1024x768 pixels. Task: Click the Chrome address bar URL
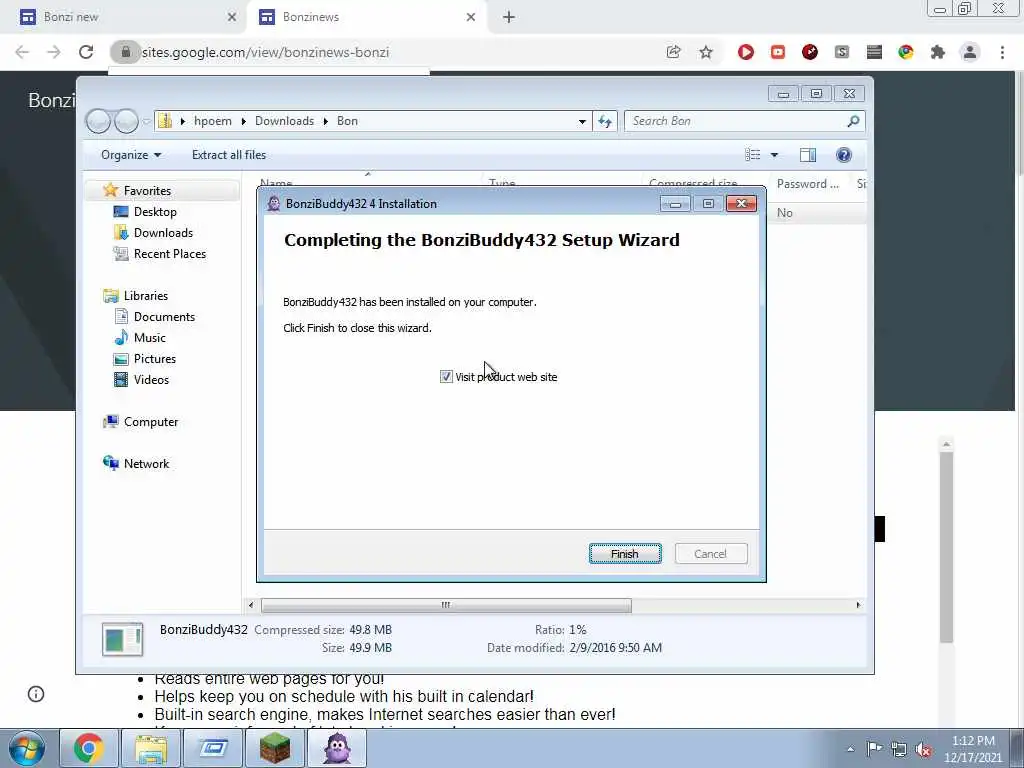[x=265, y=52]
